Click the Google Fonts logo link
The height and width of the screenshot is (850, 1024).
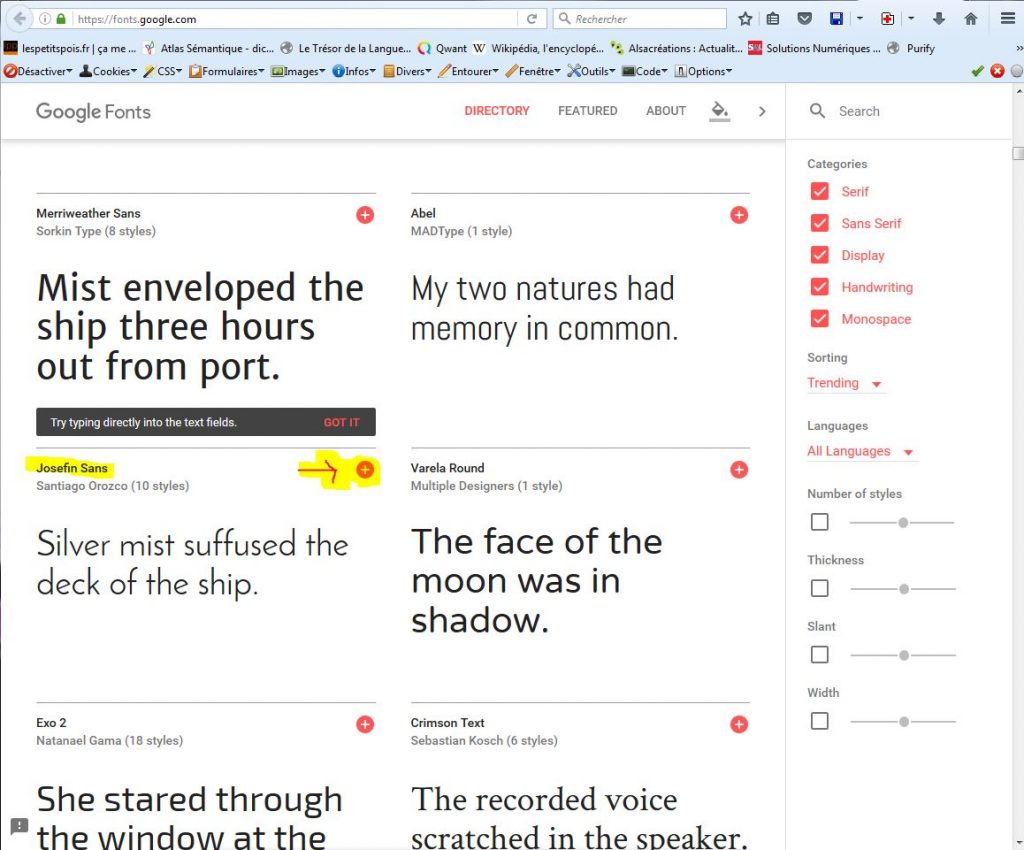pos(93,111)
